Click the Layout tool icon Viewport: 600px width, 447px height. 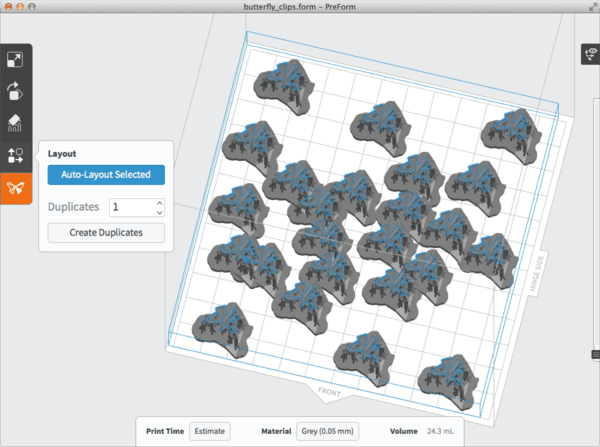click(15, 155)
